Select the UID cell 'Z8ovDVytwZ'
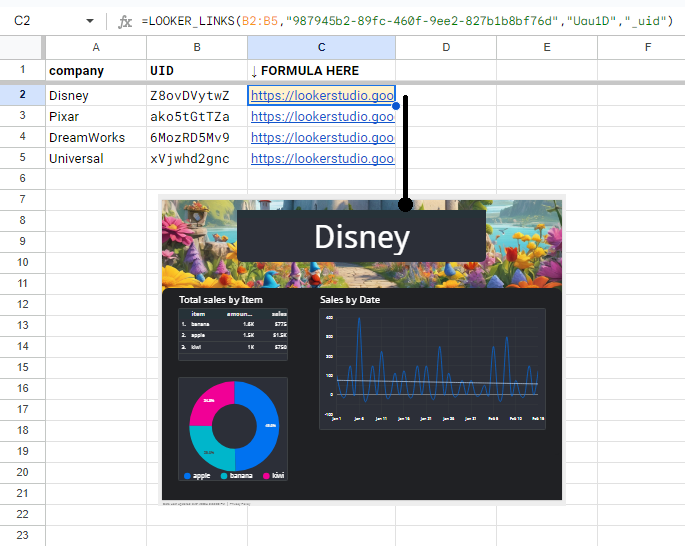Image resolution: width=685 pixels, height=546 pixels. pos(197,95)
